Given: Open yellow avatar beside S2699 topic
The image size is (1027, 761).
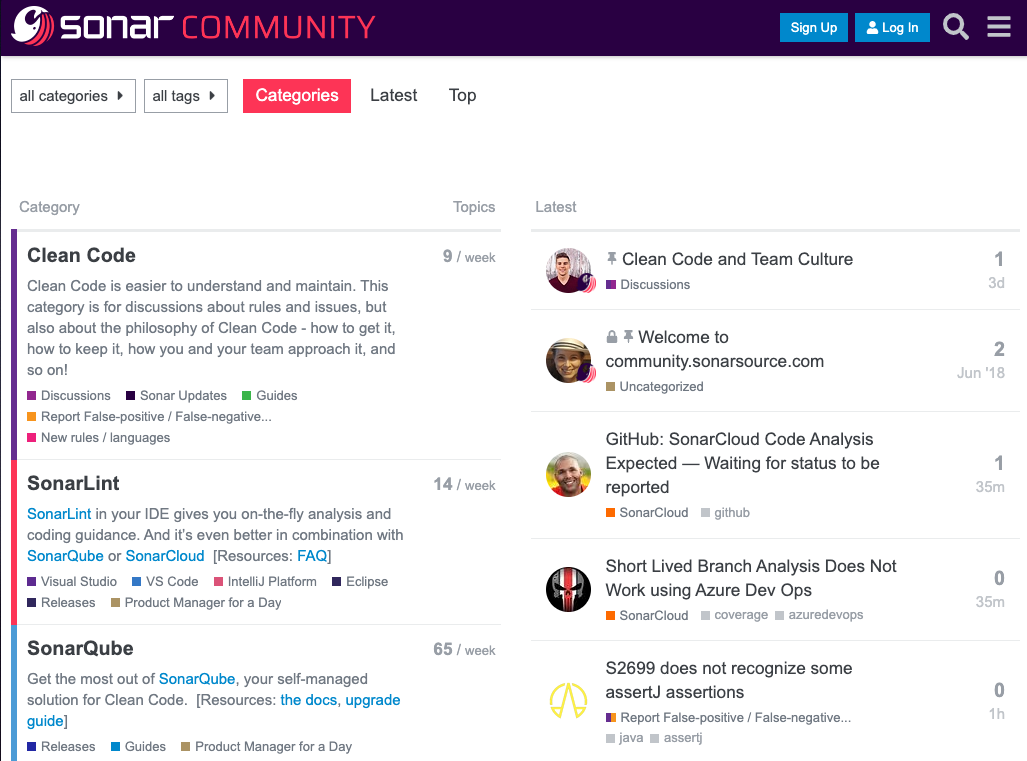Looking at the screenshot, I should click(x=569, y=701).
